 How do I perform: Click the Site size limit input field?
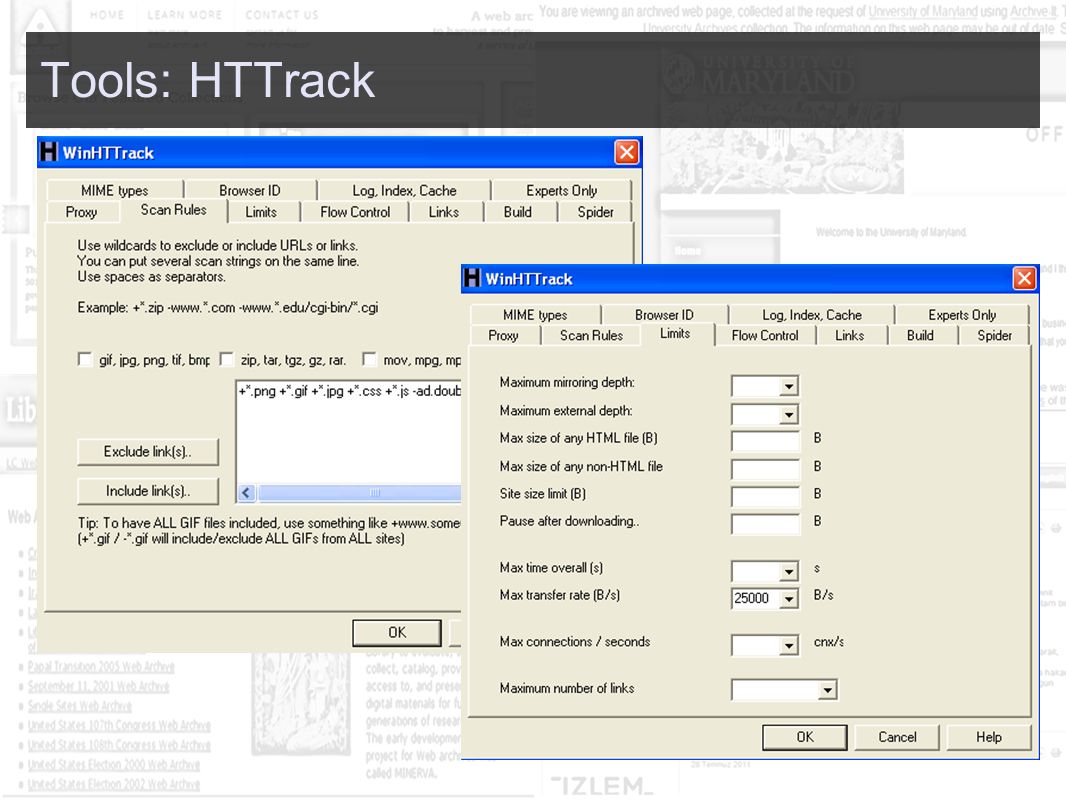coord(766,496)
